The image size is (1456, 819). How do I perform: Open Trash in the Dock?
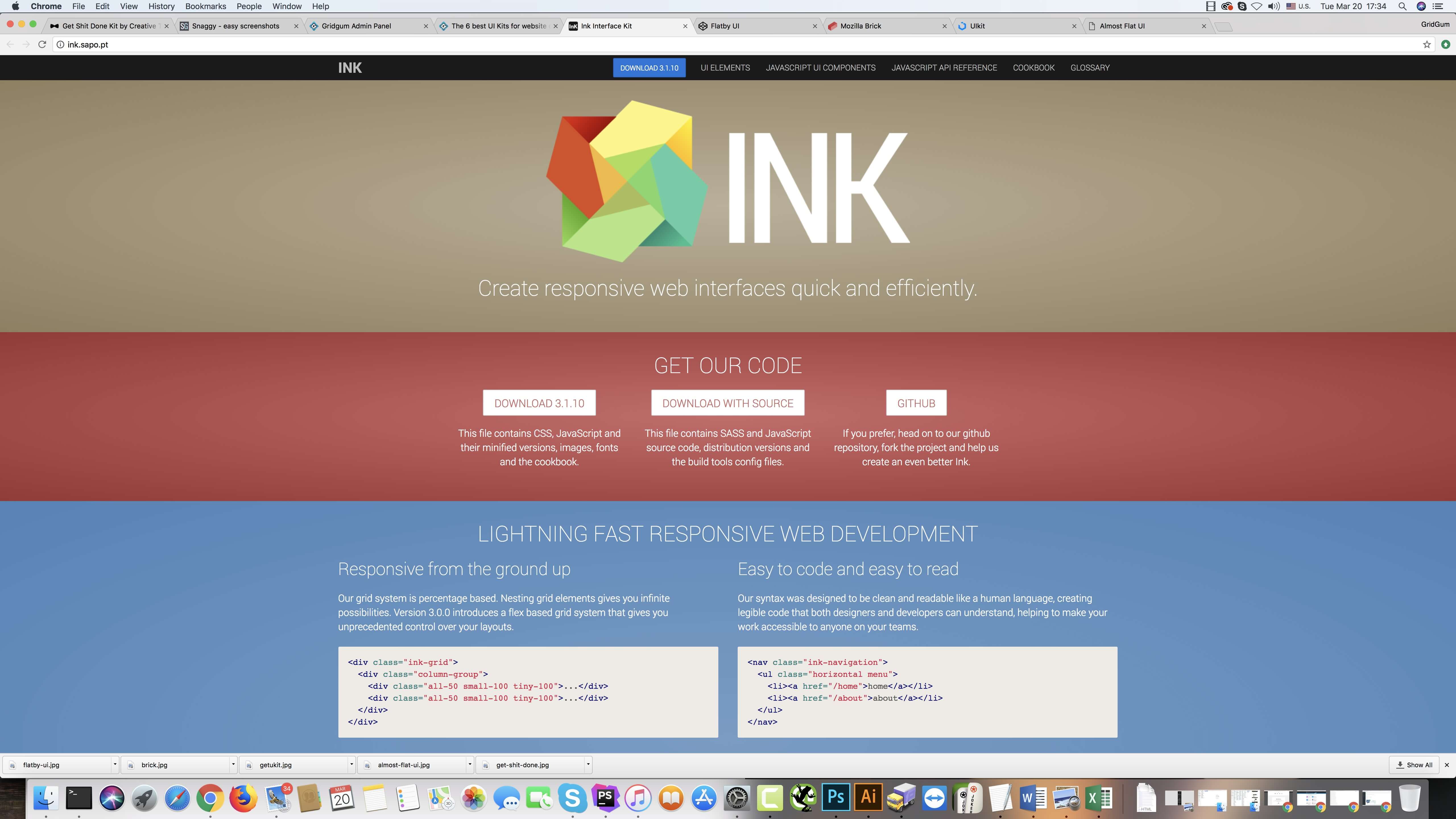1410,798
